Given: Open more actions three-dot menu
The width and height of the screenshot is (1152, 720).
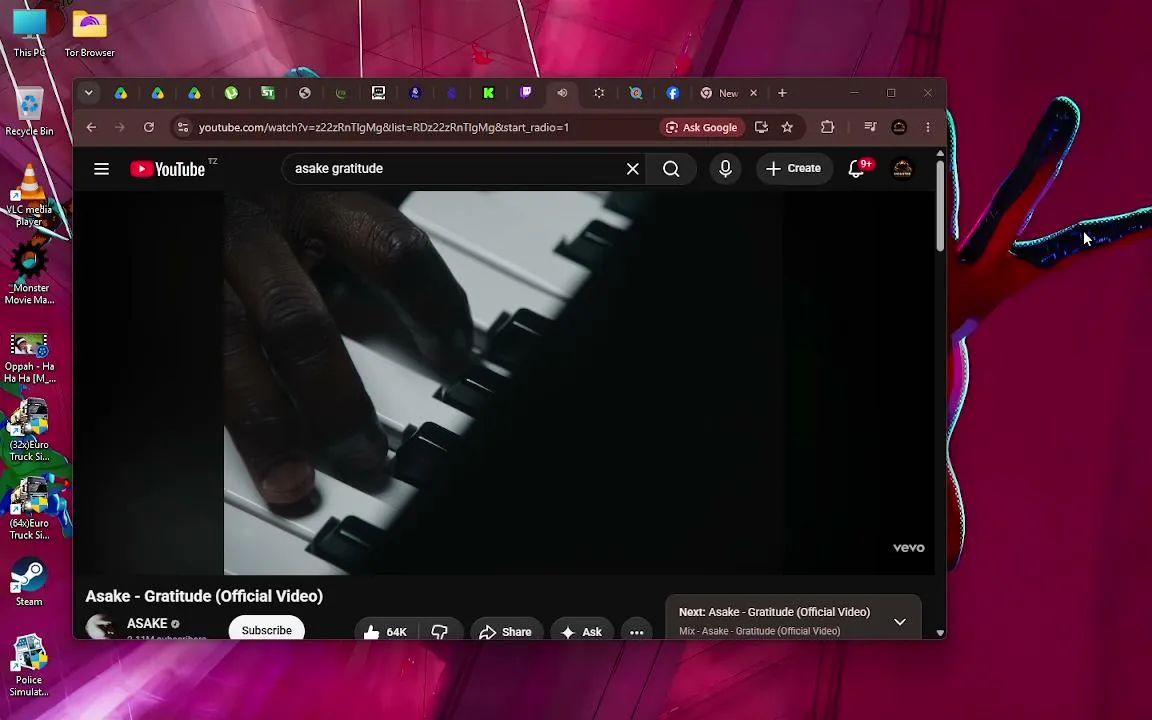Looking at the screenshot, I should [636, 632].
